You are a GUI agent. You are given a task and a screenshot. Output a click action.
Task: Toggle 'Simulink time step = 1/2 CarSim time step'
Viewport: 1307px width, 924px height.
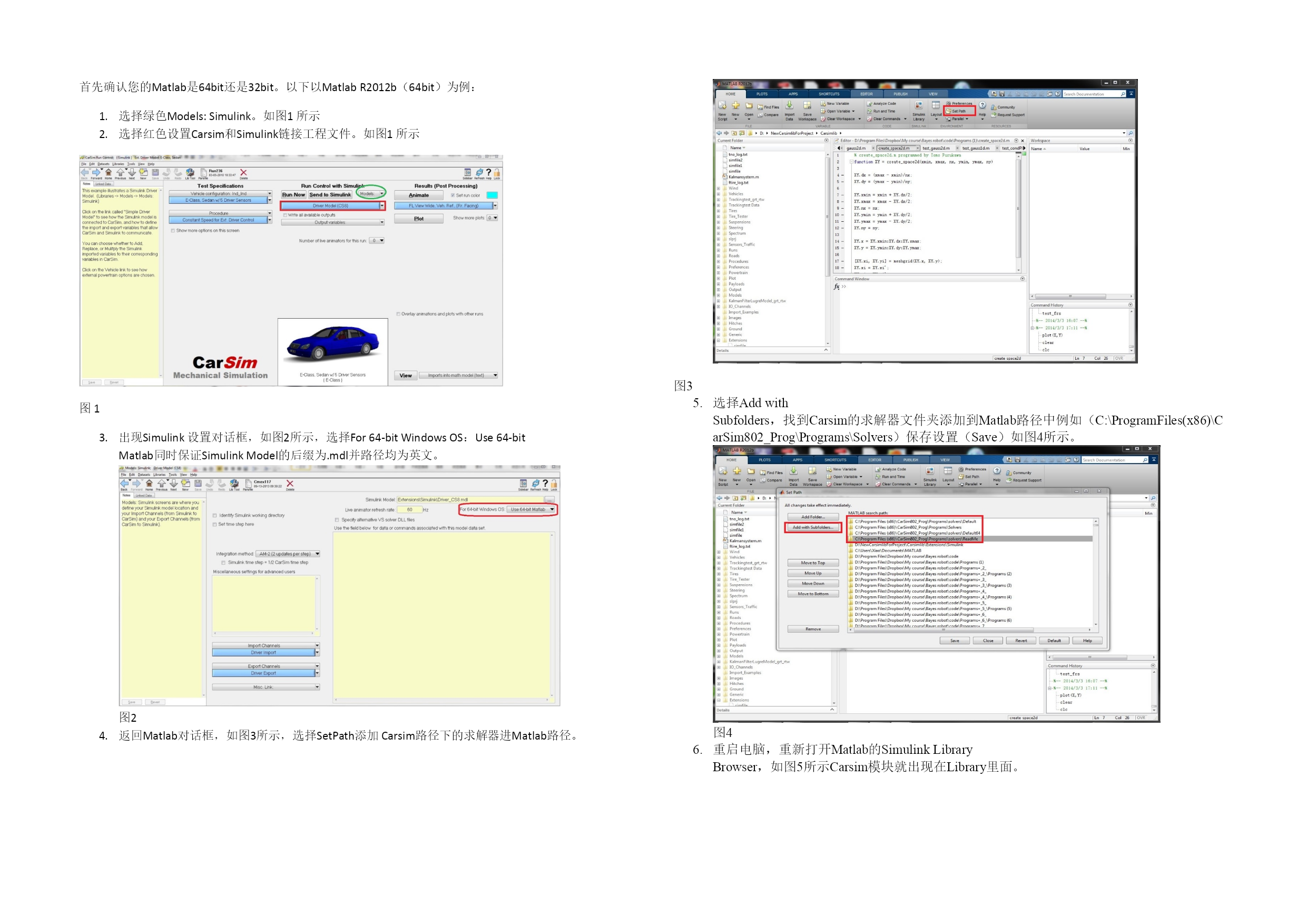[x=224, y=563]
